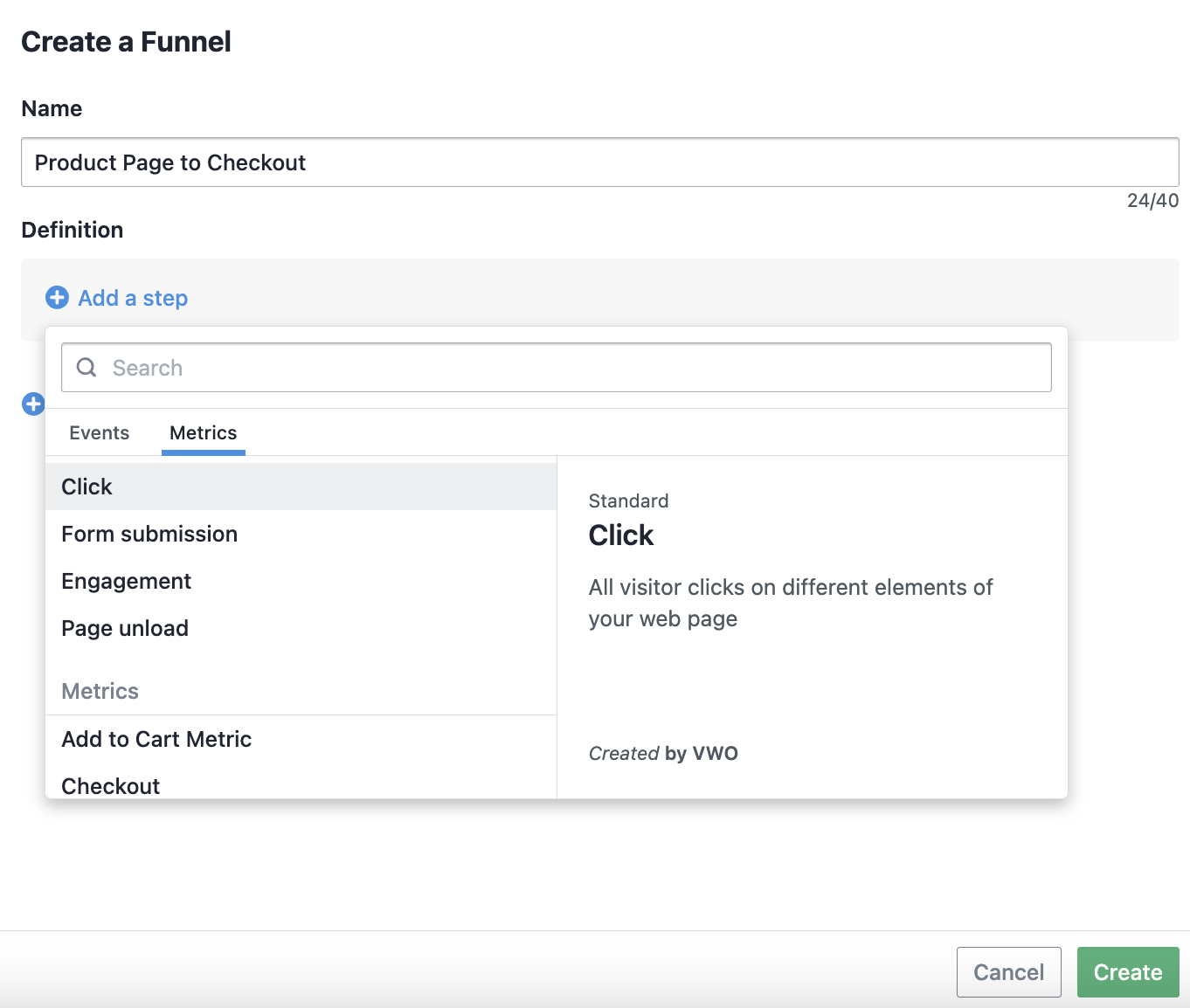Screen dimensions: 1190x1008
Task: Switch to the Events tab
Action: (100, 433)
